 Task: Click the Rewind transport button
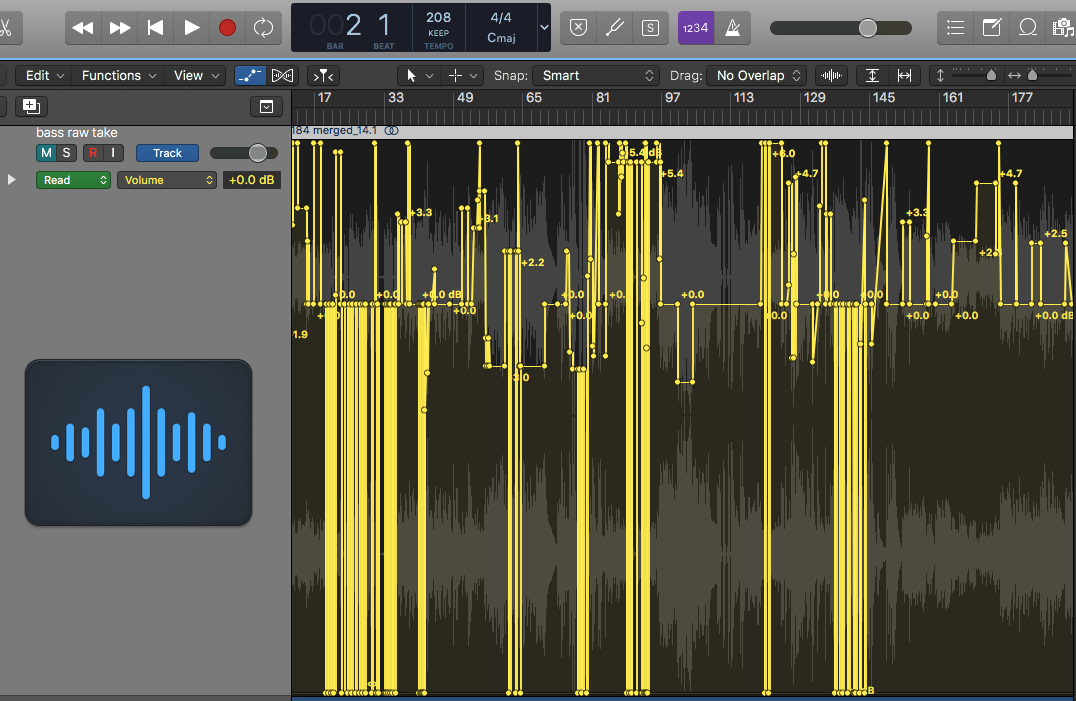pyautogui.click(x=83, y=28)
